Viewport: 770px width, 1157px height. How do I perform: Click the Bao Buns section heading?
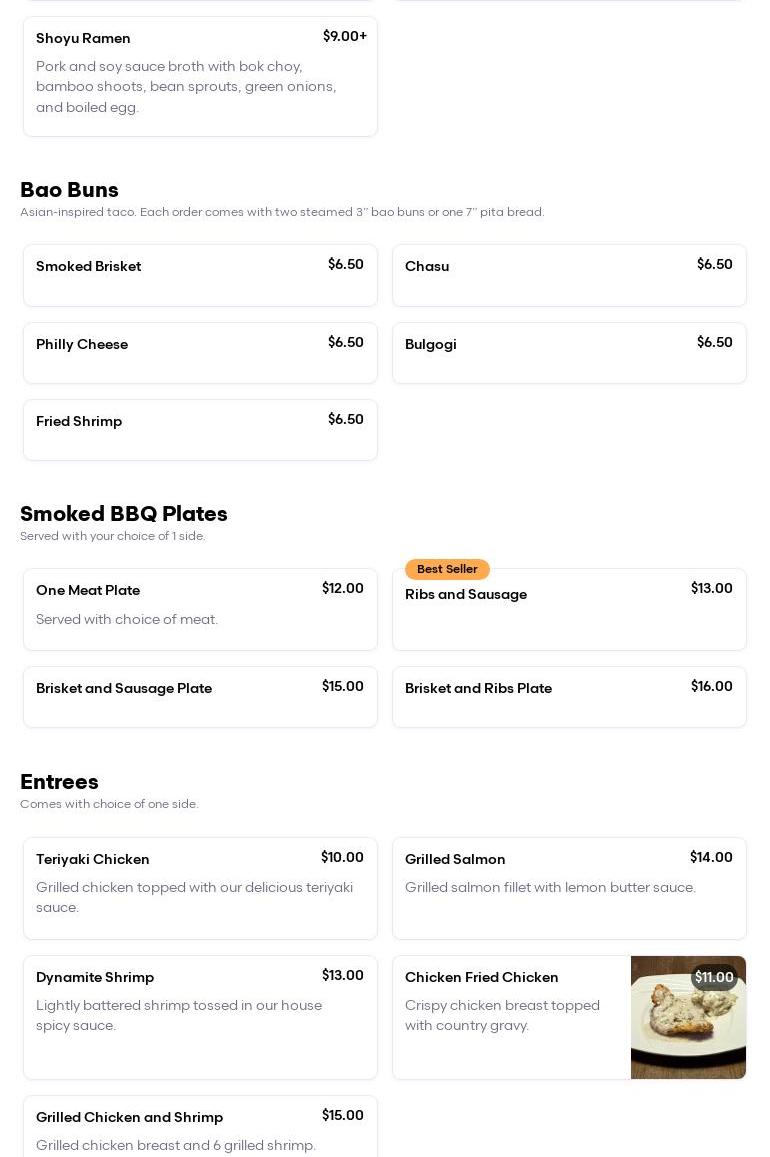tap(69, 190)
